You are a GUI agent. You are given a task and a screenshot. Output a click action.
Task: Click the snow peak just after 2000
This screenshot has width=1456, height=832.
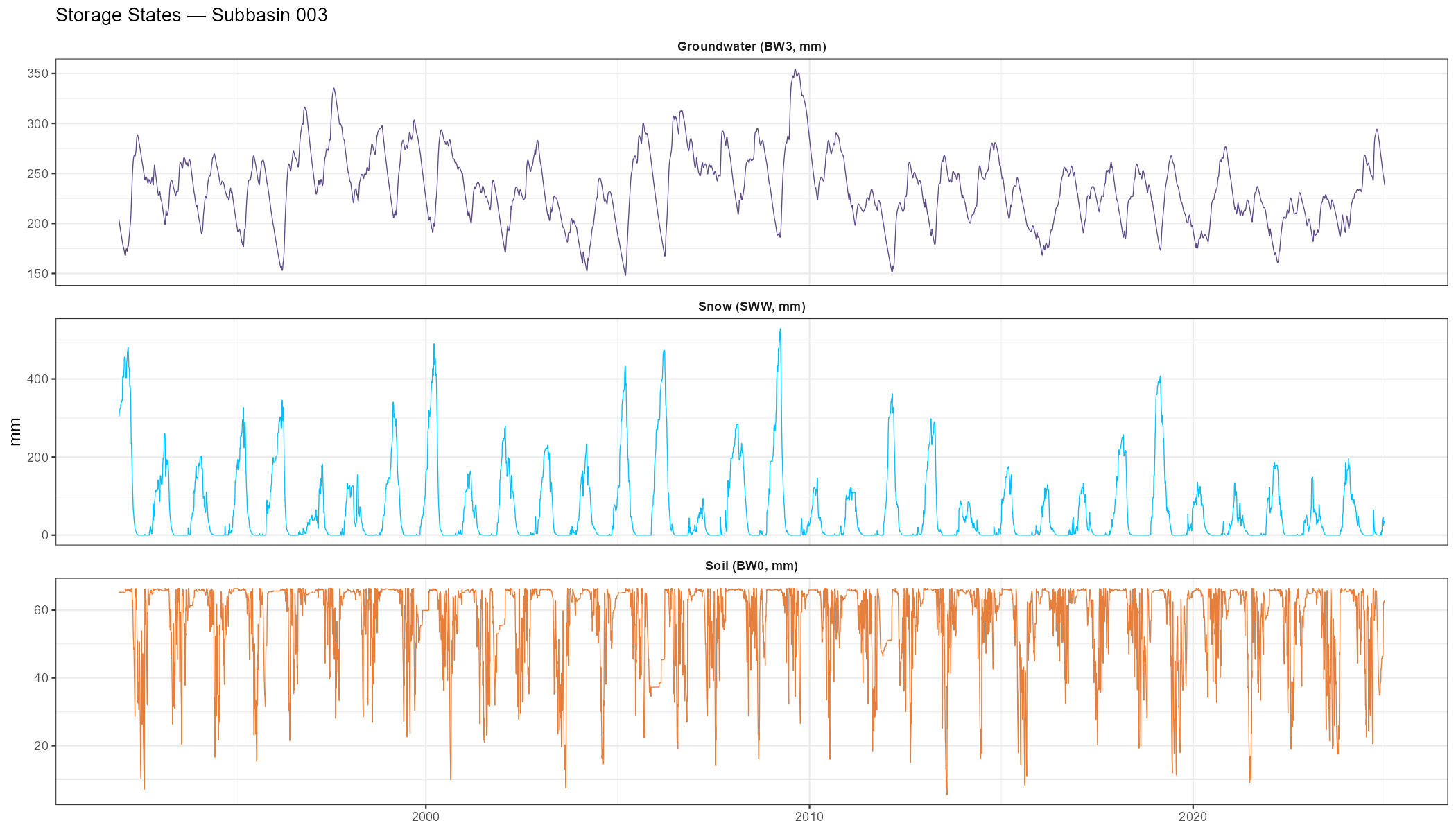coord(434,345)
